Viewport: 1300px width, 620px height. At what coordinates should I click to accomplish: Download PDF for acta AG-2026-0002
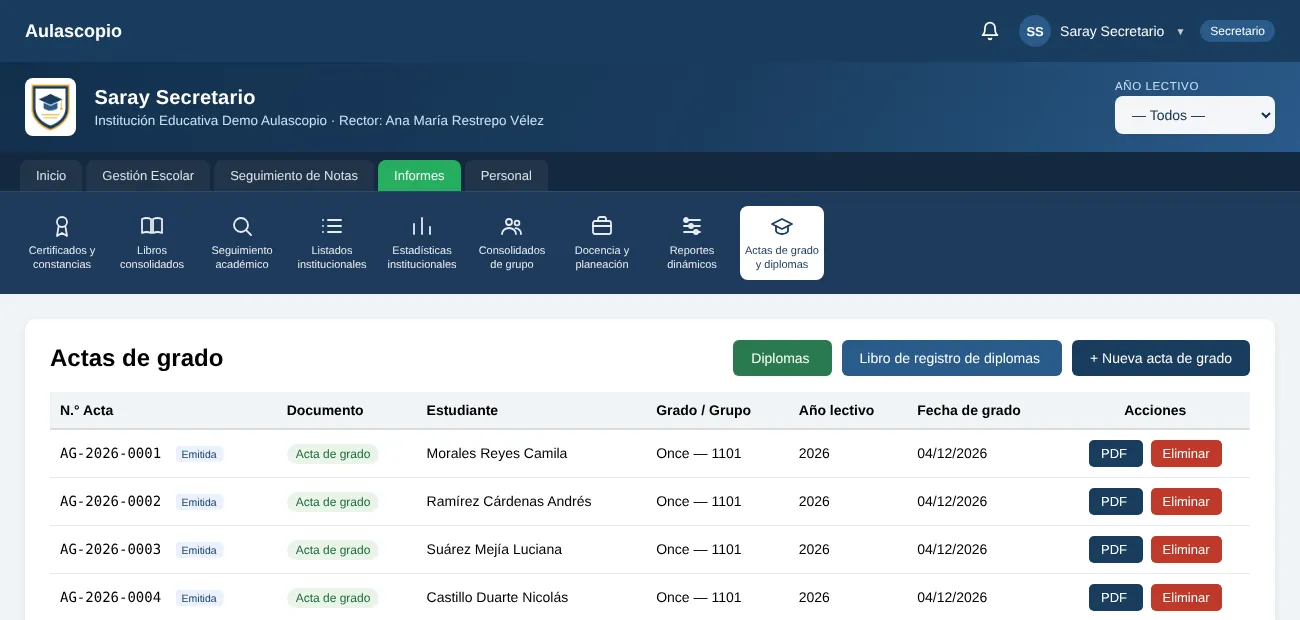tap(1114, 501)
